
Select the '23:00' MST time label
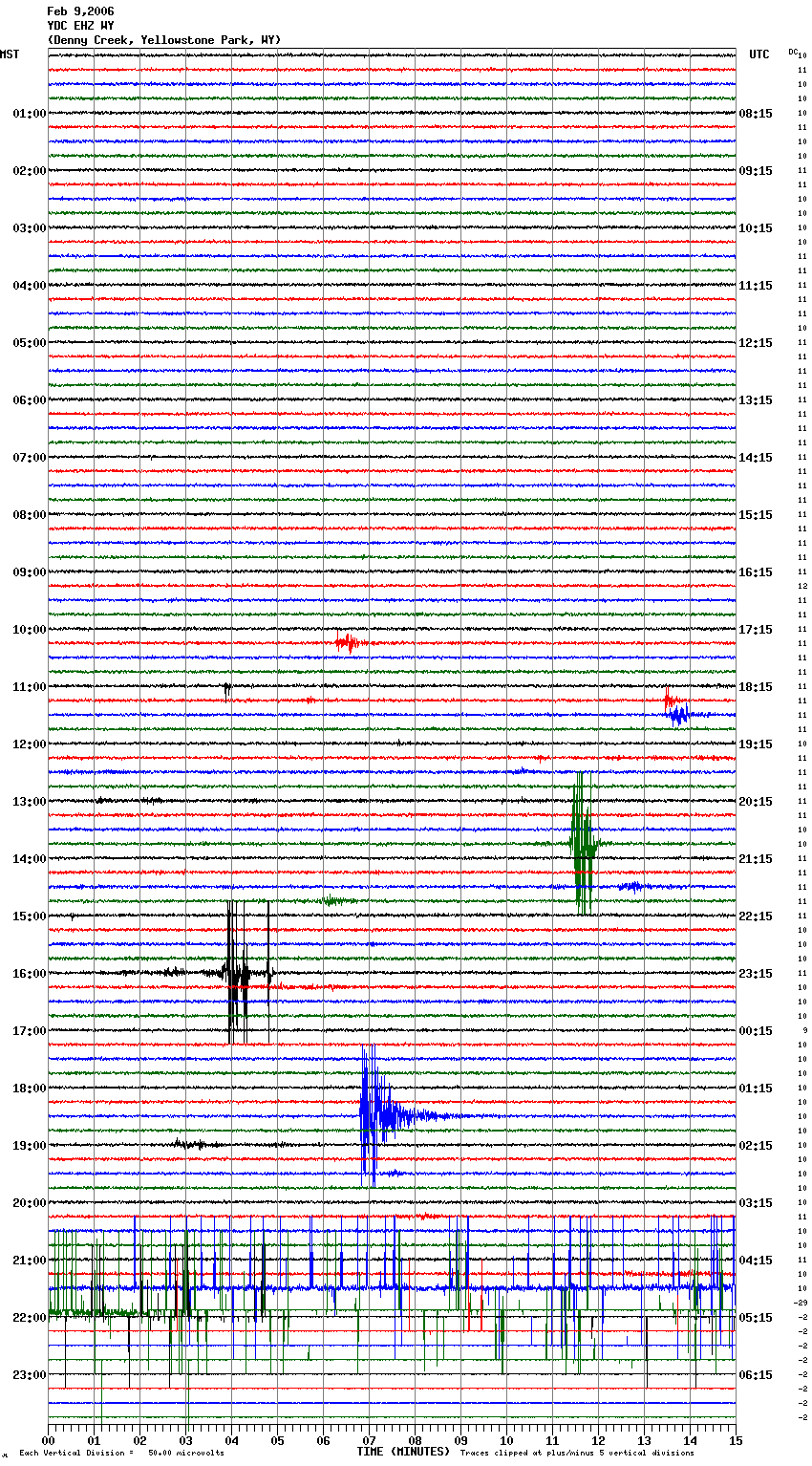click(x=30, y=1375)
